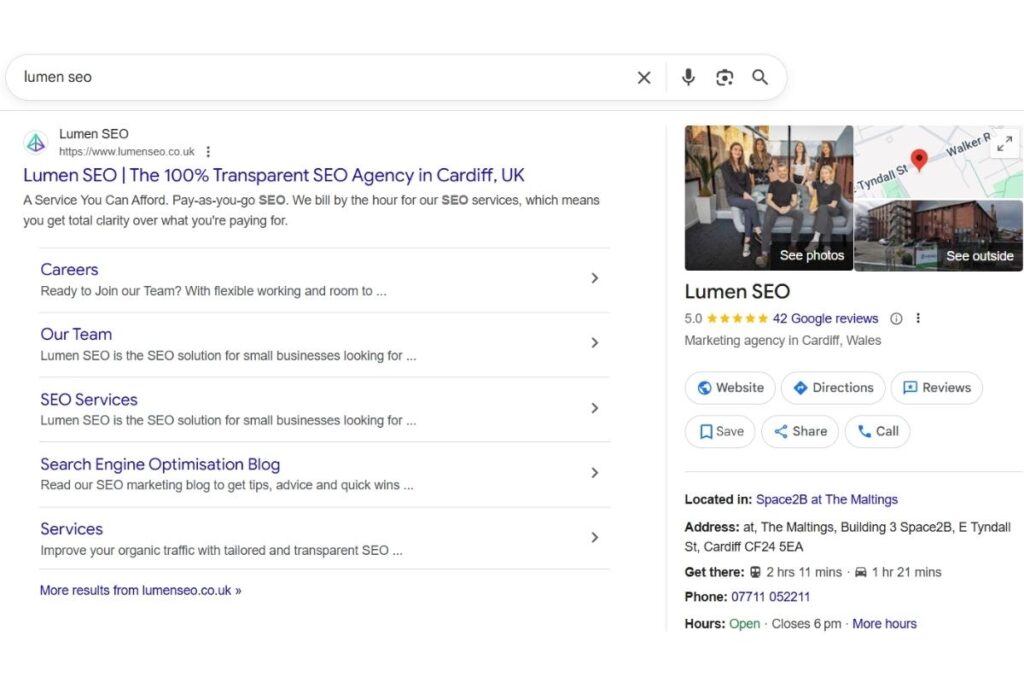Open search by image camera icon

point(724,78)
